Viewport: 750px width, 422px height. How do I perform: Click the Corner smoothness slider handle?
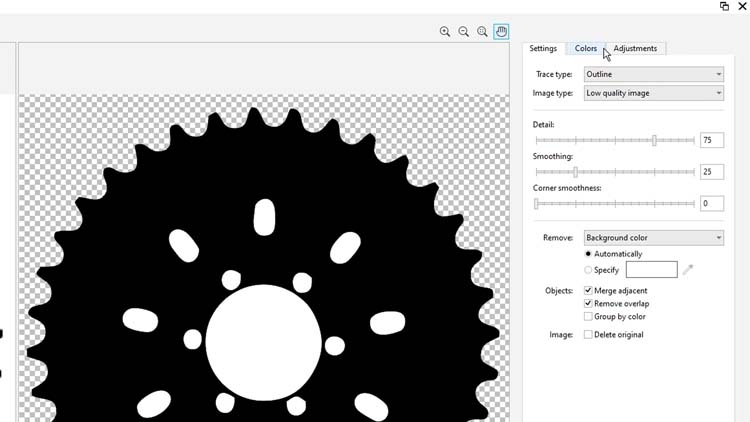tap(536, 203)
